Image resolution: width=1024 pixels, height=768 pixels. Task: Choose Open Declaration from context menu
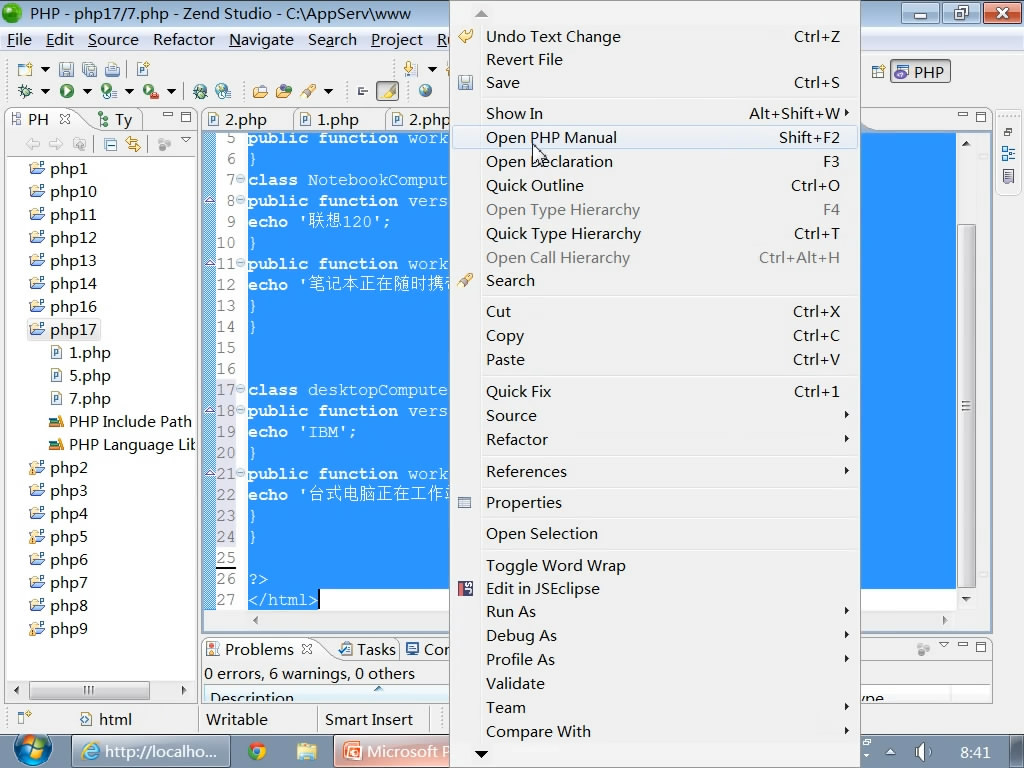[x=656, y=162]
